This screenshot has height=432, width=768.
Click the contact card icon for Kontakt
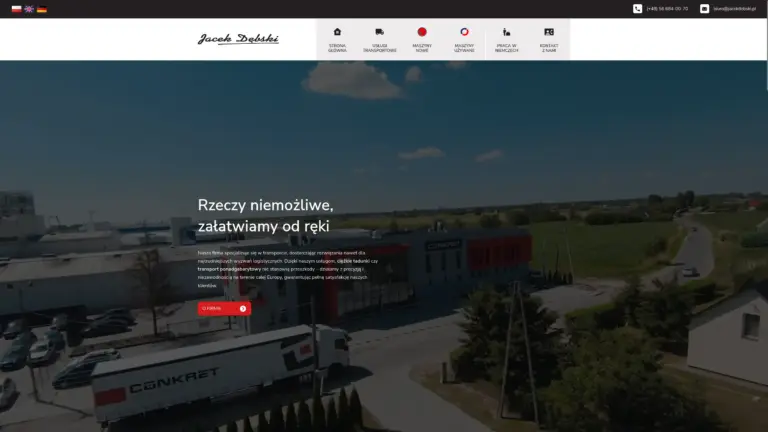[549, 32]
